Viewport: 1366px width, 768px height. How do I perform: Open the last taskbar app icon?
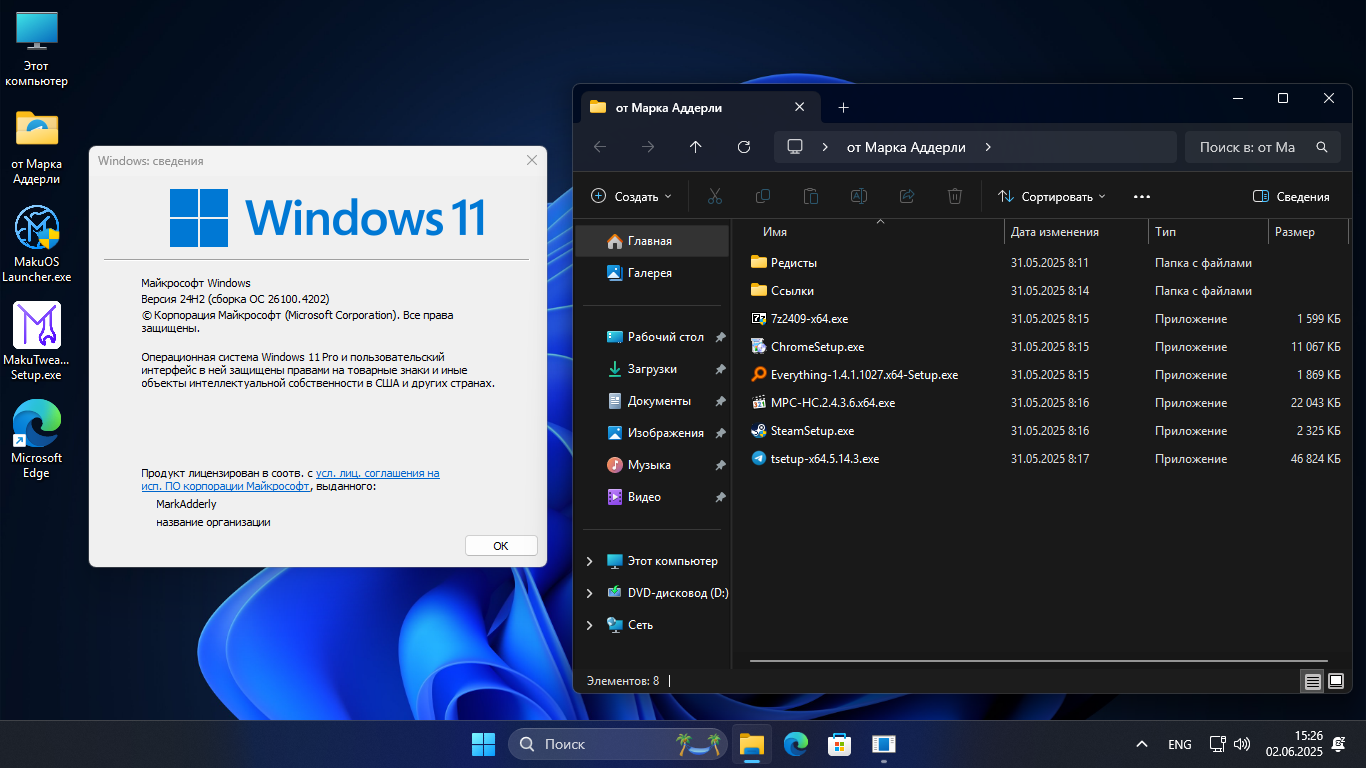[x=884, y=744]
